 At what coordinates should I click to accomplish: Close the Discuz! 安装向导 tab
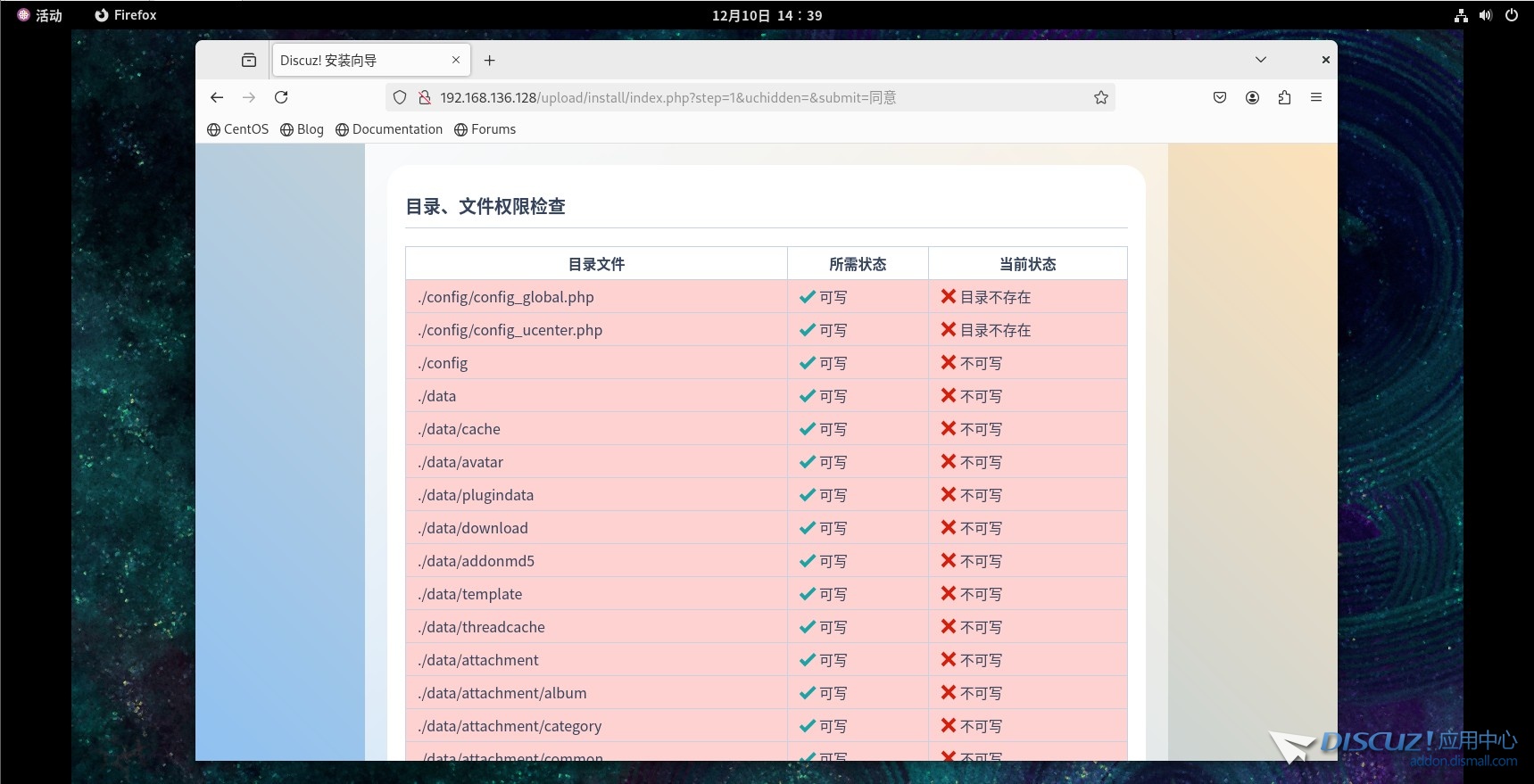click(456, 60)
